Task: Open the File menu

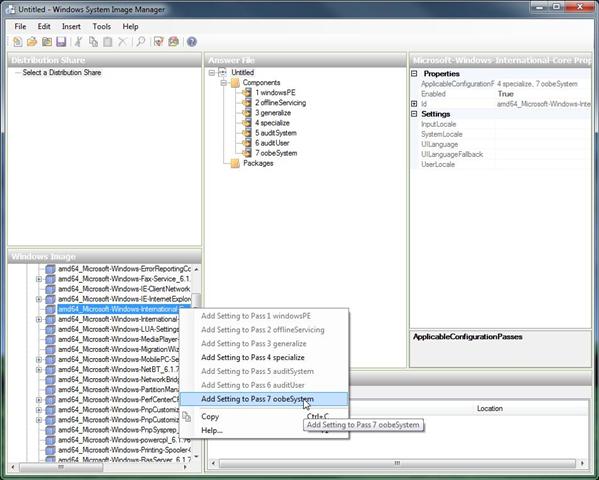Action: click(20, 26)
